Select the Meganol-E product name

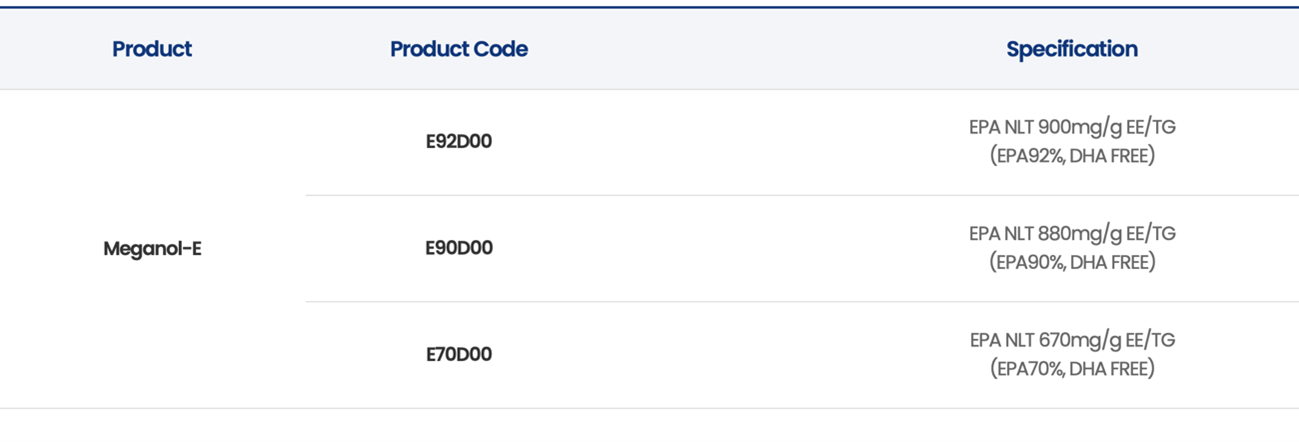point(152,249)
